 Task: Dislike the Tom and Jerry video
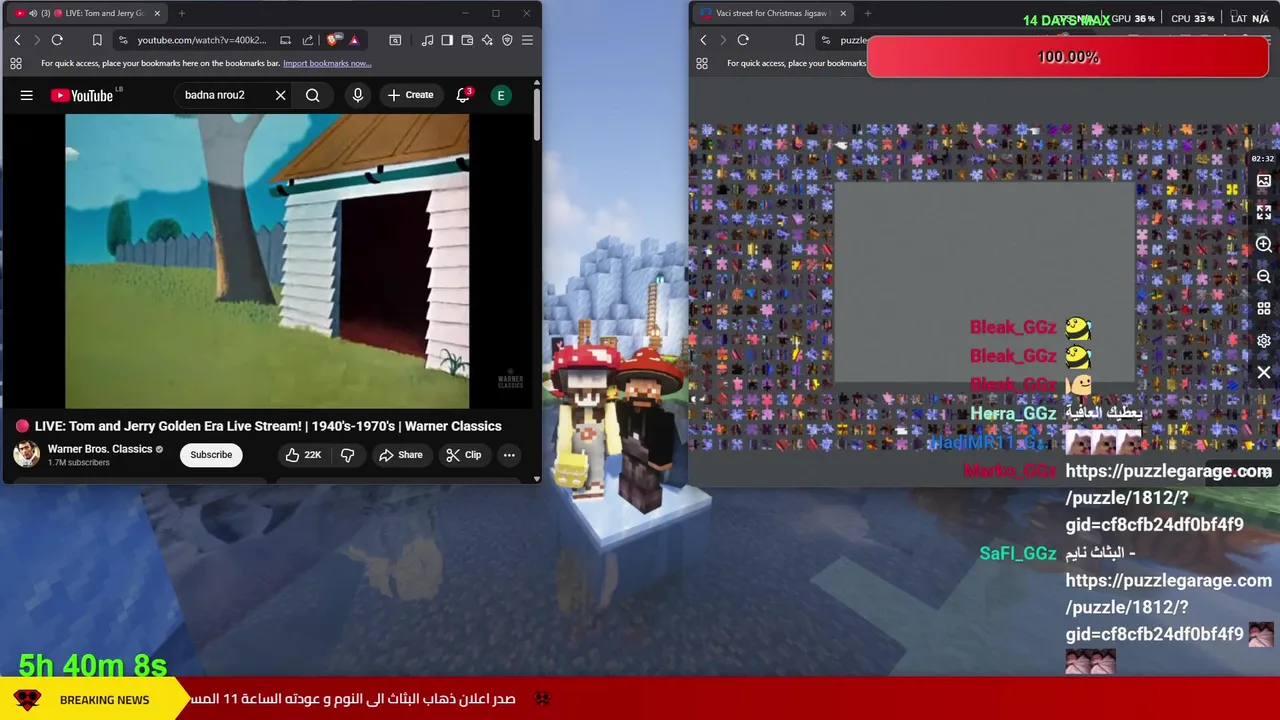[x=348, y=455]
